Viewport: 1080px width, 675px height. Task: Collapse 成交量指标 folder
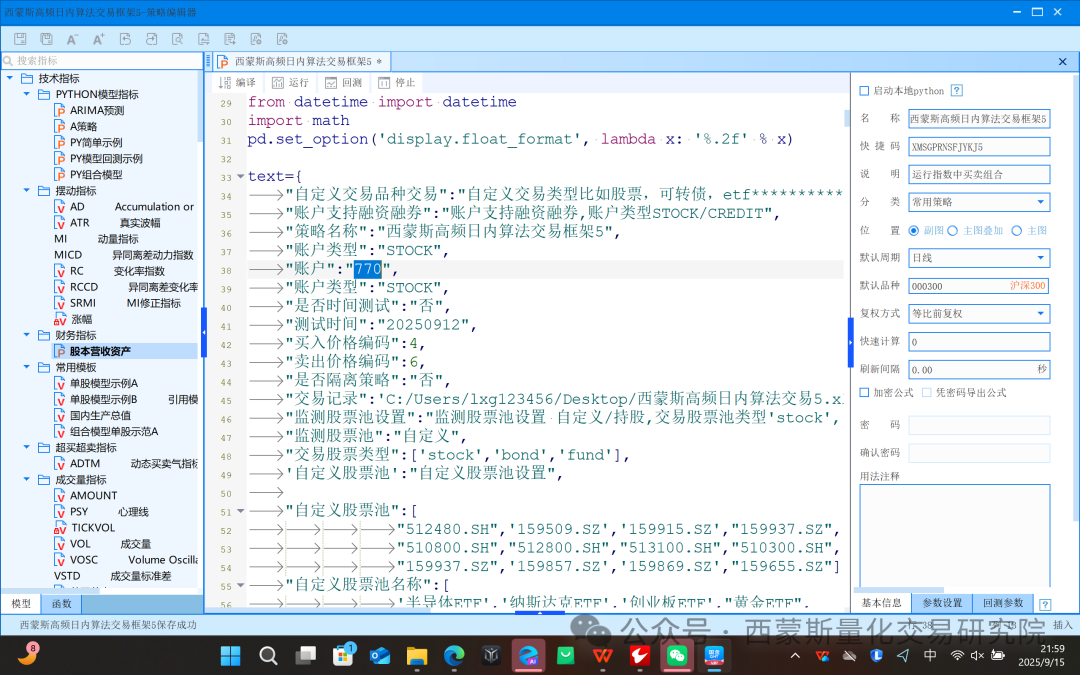click(27, 479)
